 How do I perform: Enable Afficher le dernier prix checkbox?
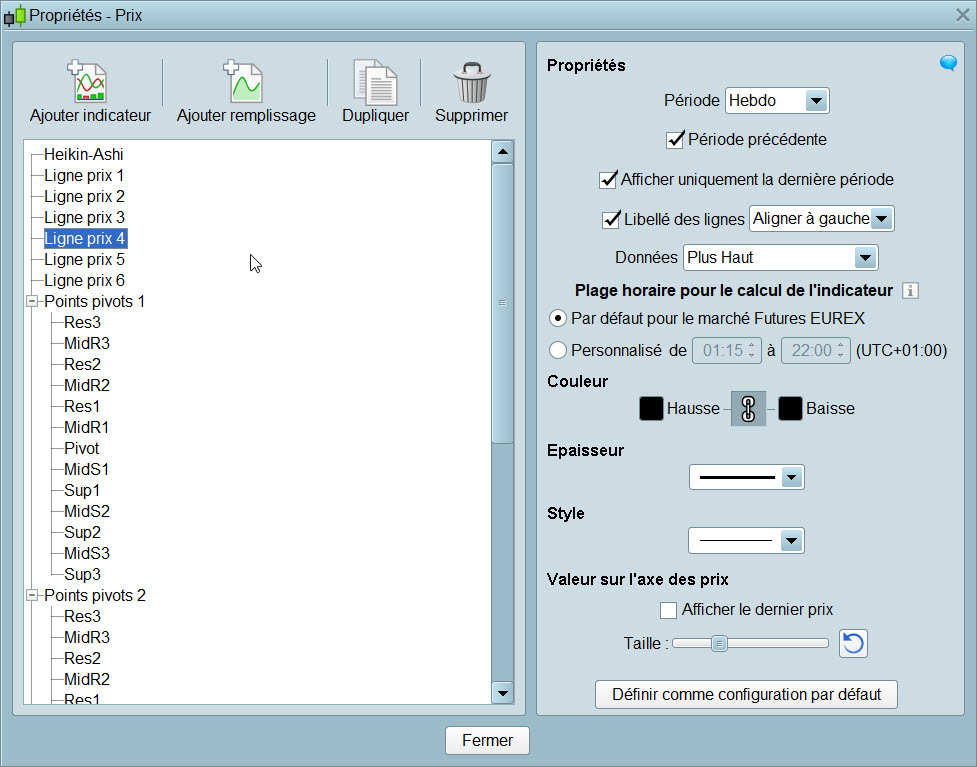[x=668, y=610]
